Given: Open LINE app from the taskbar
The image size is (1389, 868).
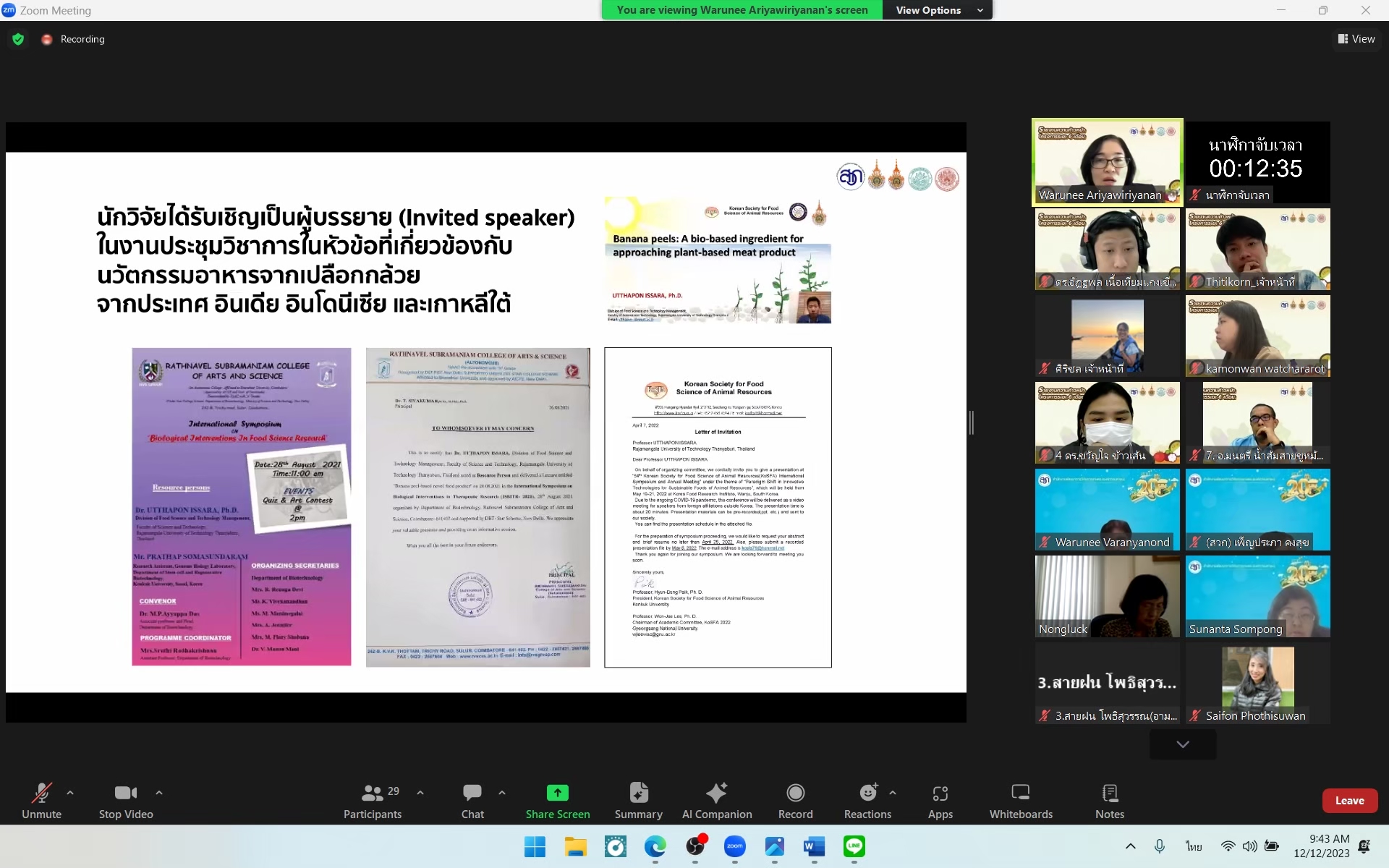Looking at the screenshot, I should coord(854,846).
